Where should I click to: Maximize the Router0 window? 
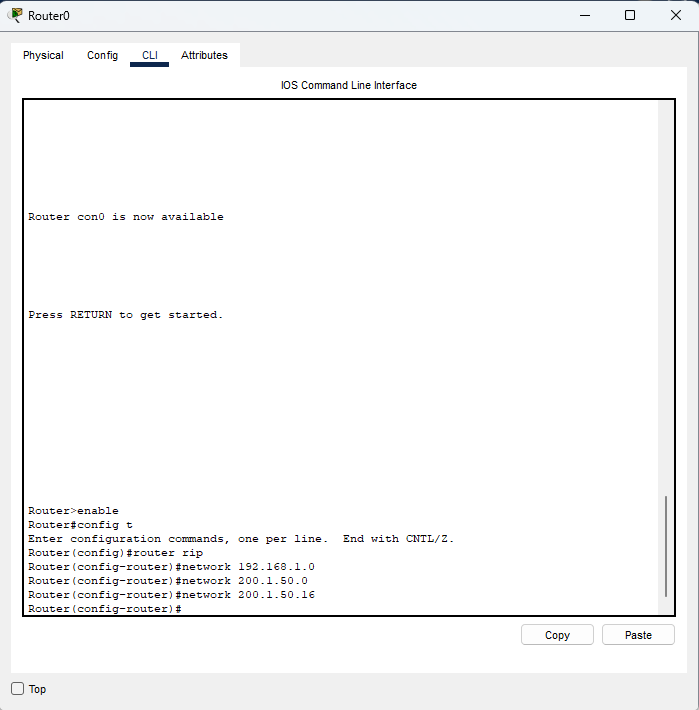[x=630, y=15]
